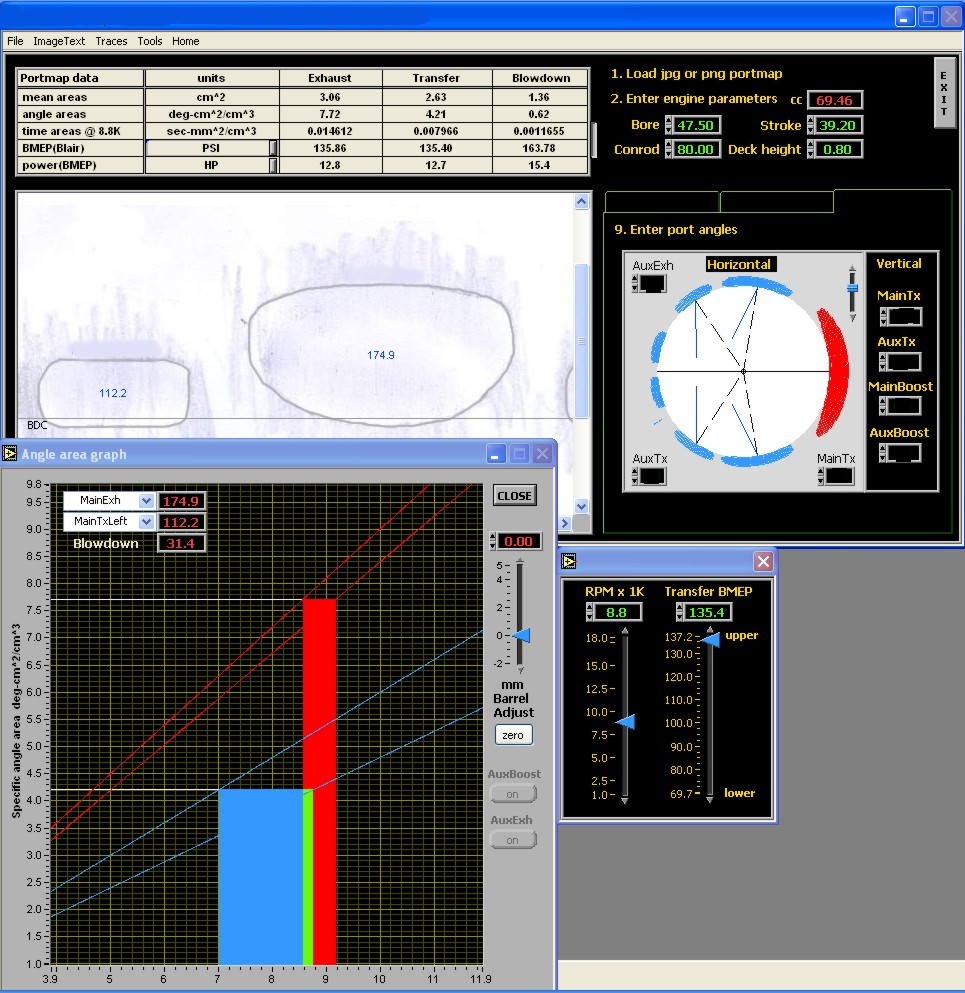
Task: Click the Angle area graph window icon
Action: 10,454
